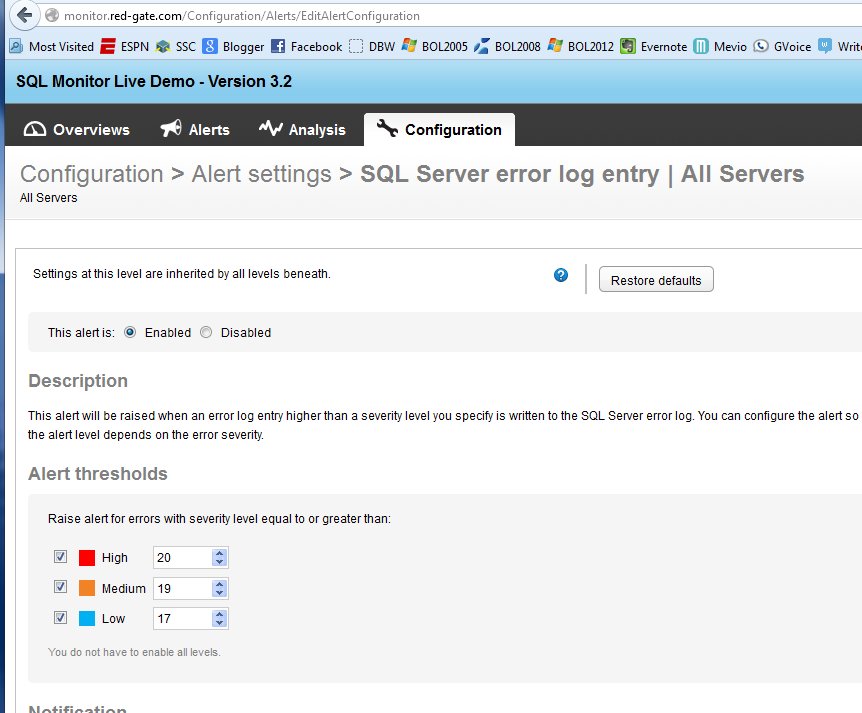
Task: Increase the High severity value
Action: pos(219,553)
